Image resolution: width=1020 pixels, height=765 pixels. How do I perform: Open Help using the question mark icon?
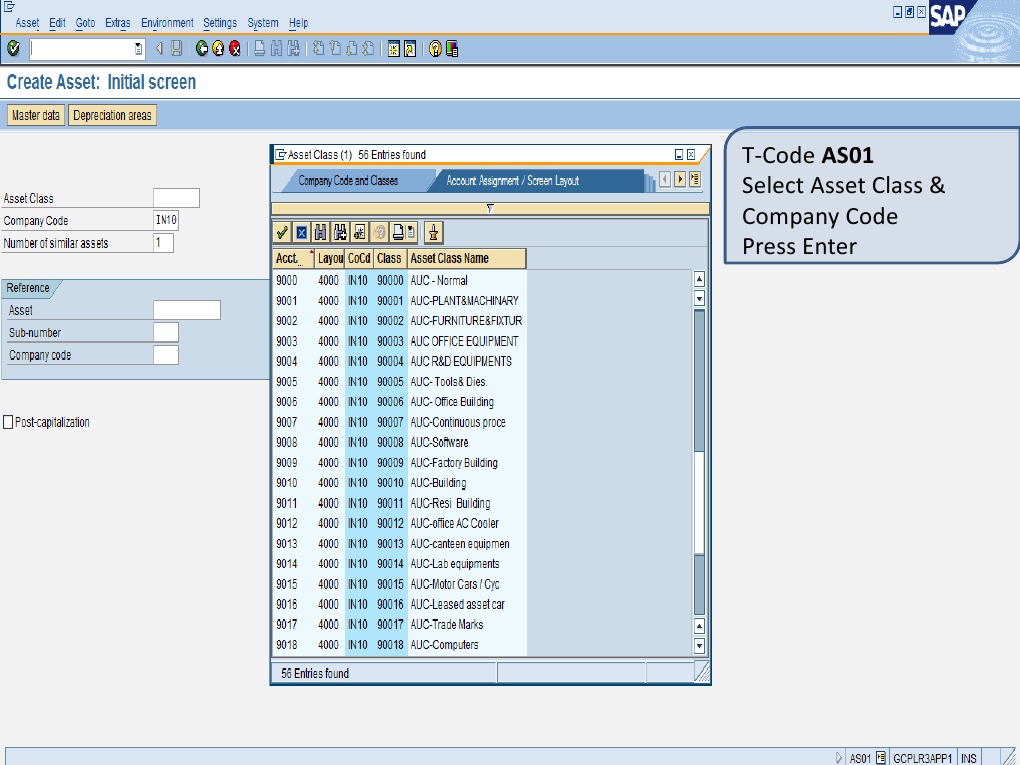pyautogui.click(x=435, y=47)
